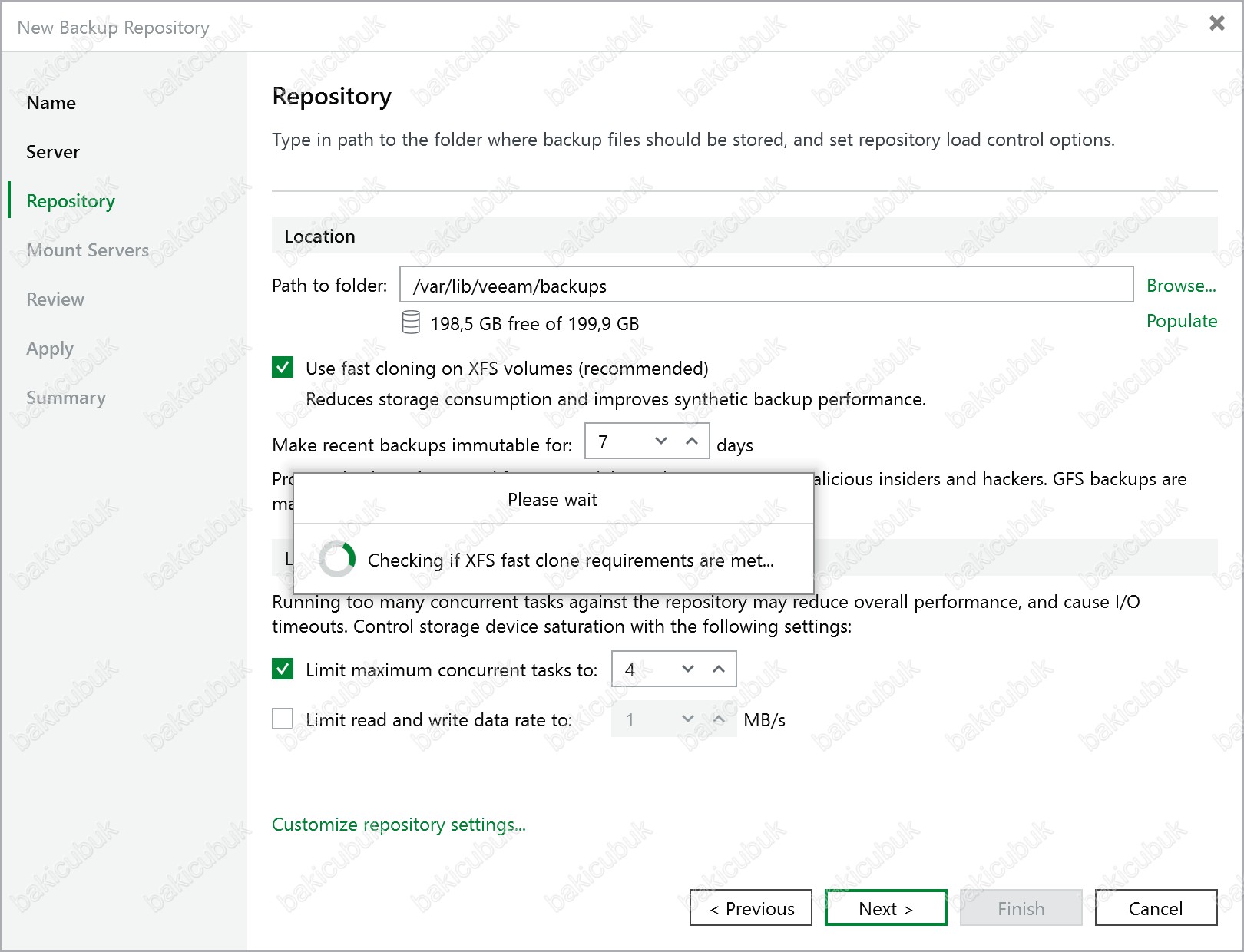Click the Path to folder text field
Image resolution: width=1244 pixels, height=952 pixels.
766,286
